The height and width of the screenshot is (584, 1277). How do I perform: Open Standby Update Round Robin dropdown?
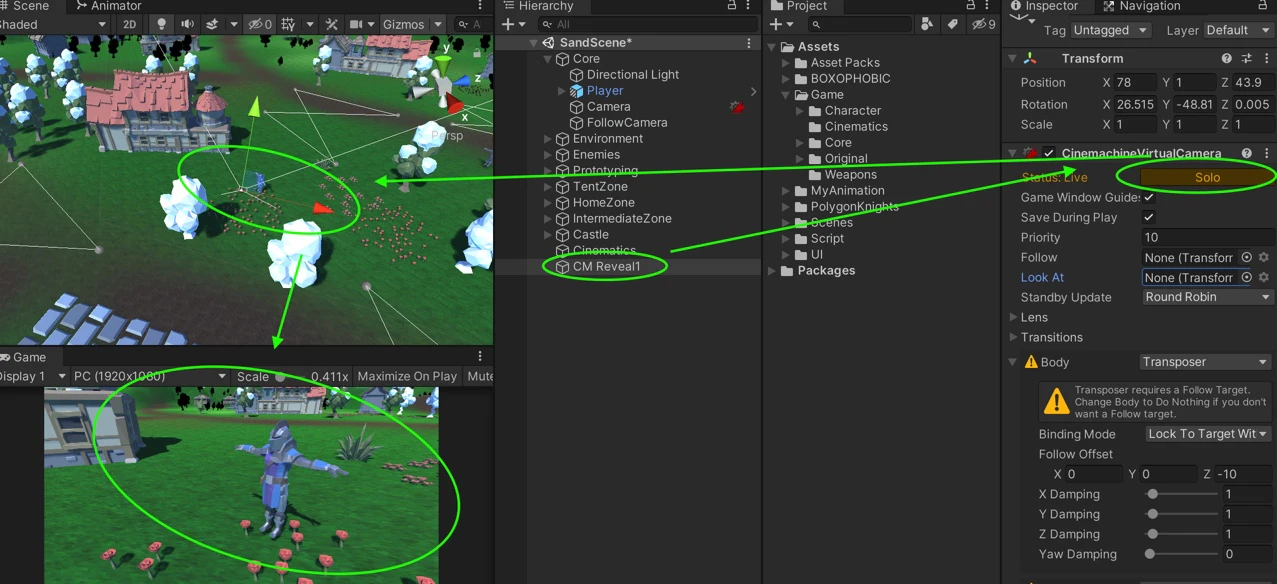tap(1207, 297)
